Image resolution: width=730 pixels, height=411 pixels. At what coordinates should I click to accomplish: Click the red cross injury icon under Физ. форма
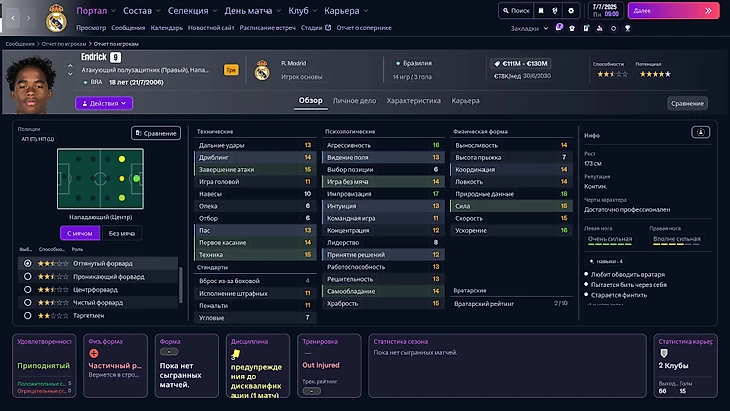pyautogui.click(x=94, y=353)
